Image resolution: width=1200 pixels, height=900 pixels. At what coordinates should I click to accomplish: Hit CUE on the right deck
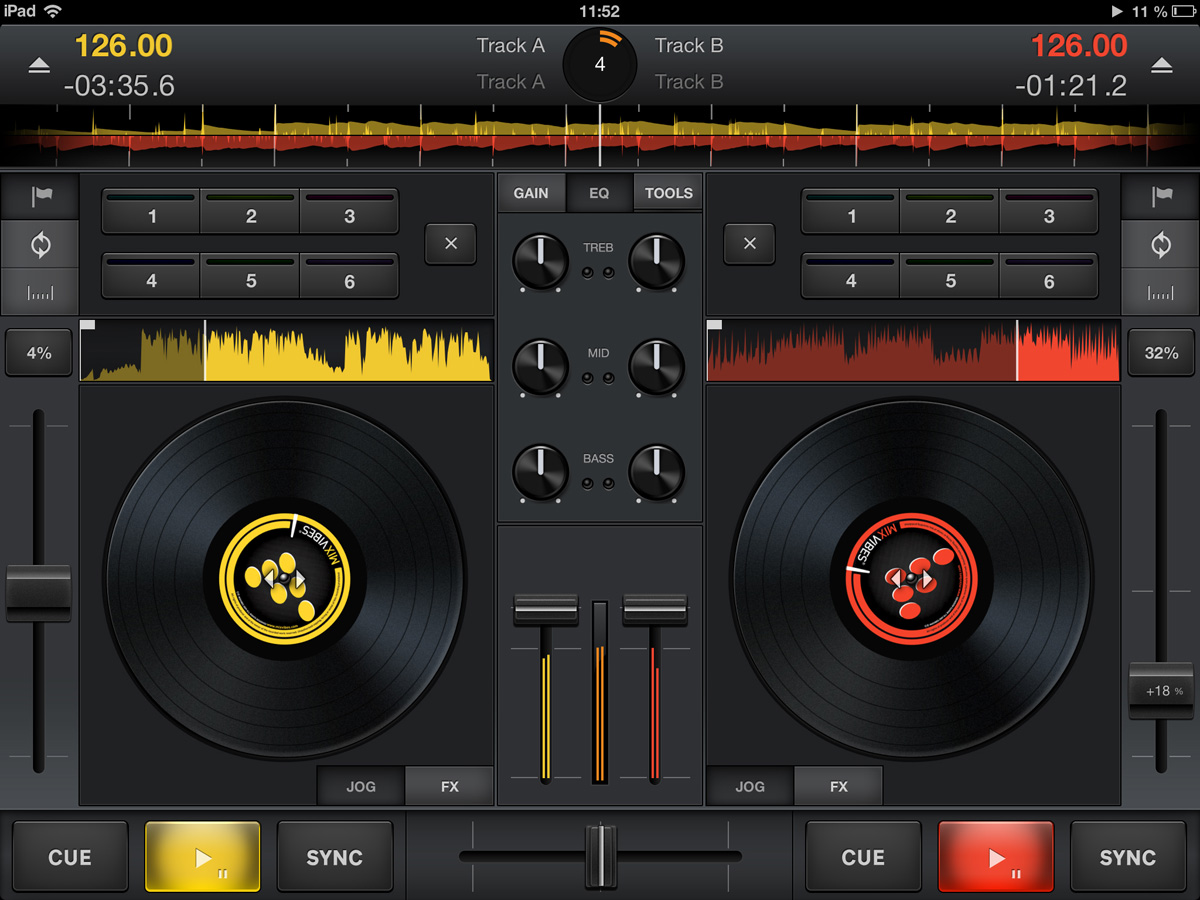click(x=863, y=857)
